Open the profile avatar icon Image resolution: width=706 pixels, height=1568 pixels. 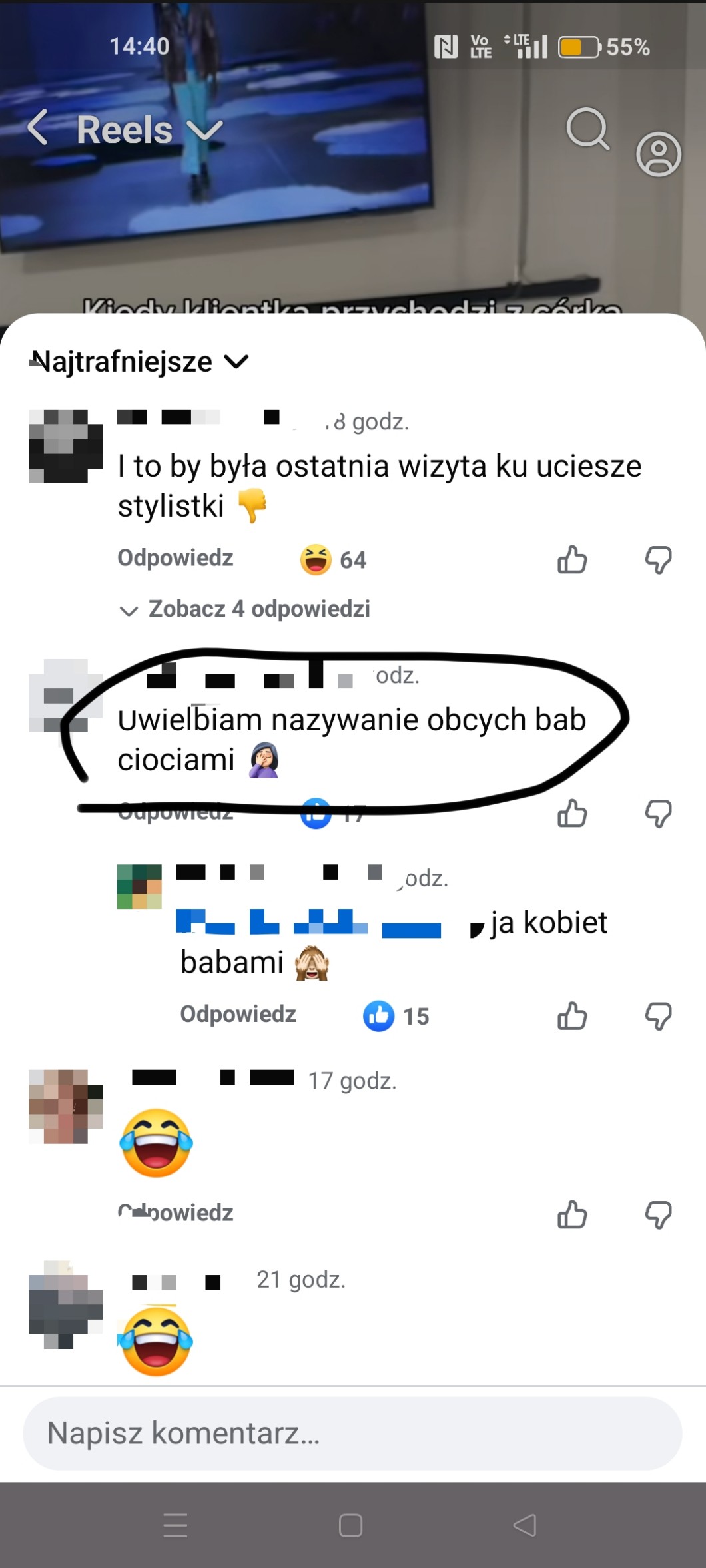(x=659, y=154)
